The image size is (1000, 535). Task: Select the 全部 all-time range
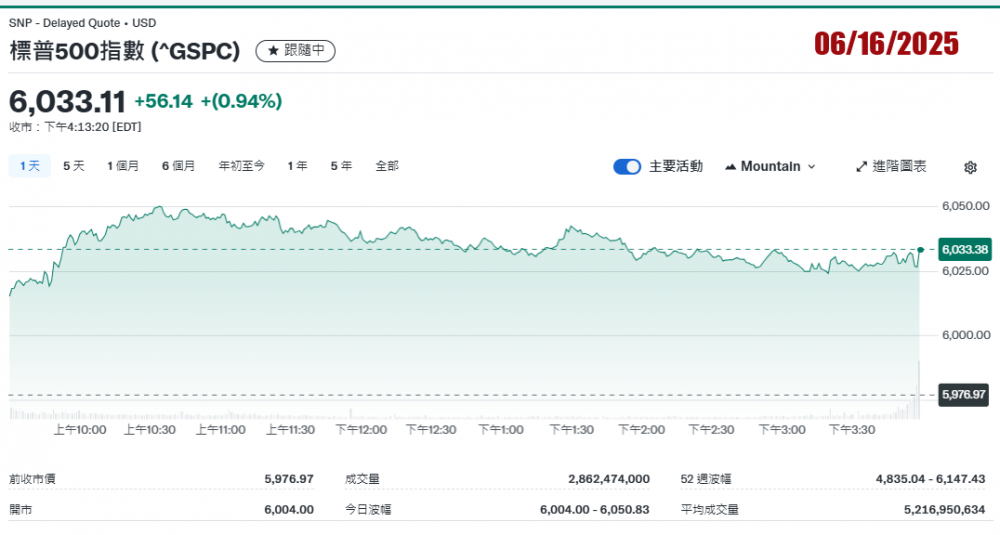coord(386,166)
